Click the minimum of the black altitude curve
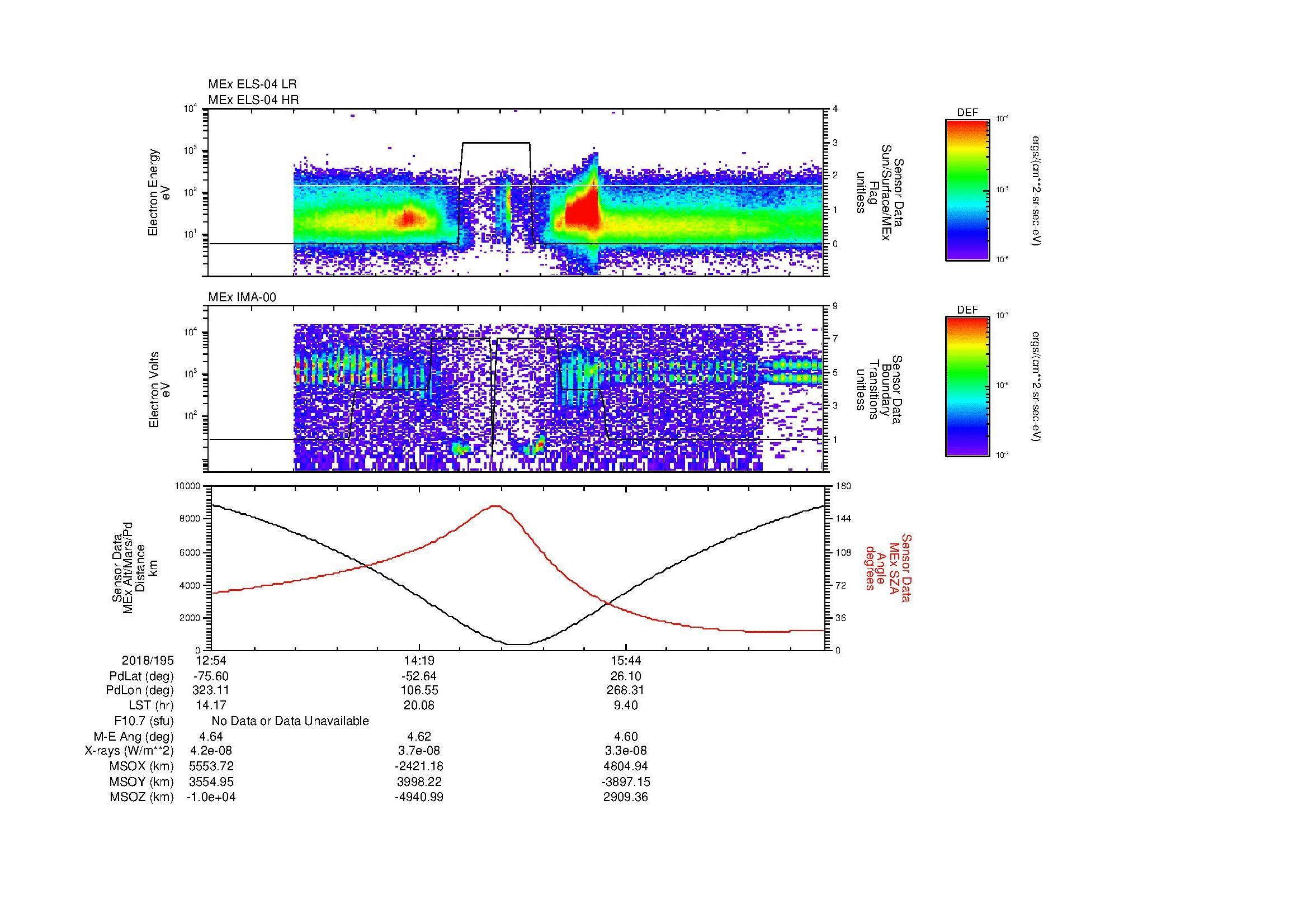Screen dimensions: 1308x924 518,645
